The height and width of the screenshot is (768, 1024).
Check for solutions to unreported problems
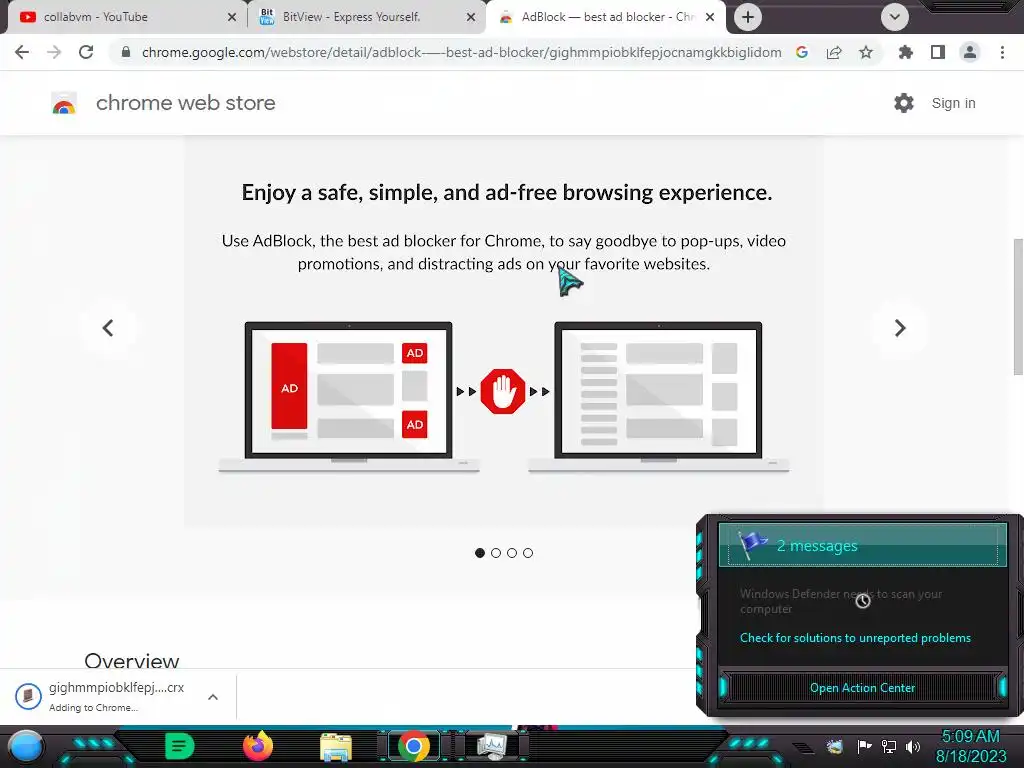coord(855,638)
